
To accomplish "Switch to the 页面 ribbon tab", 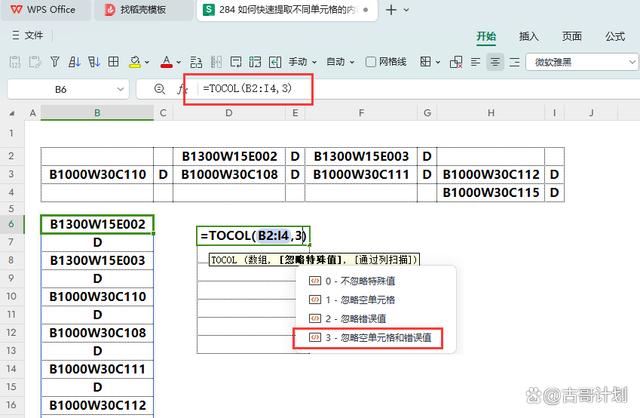I will coord(571,36).
